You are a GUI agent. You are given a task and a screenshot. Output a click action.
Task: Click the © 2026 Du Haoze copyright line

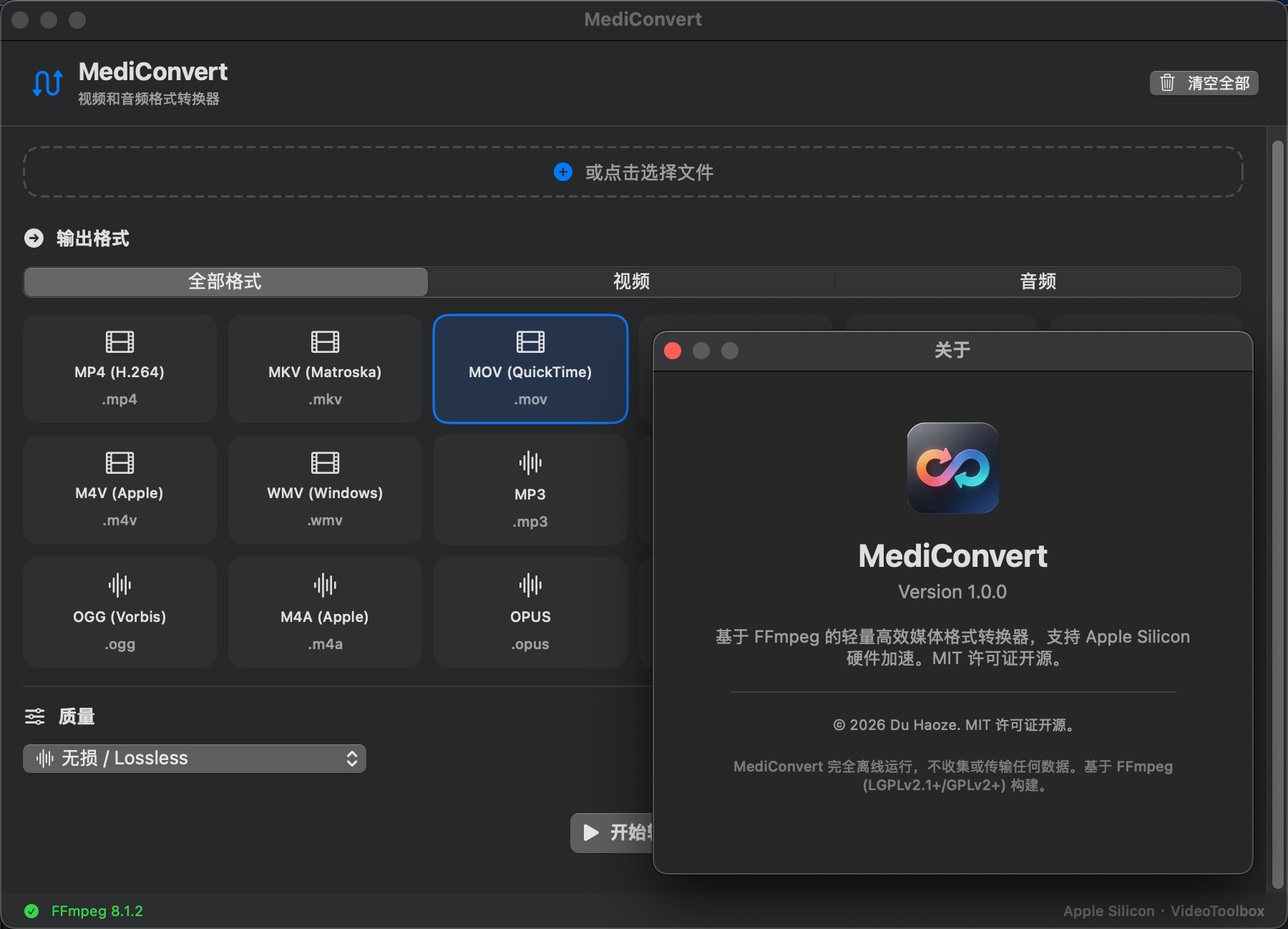953,725
